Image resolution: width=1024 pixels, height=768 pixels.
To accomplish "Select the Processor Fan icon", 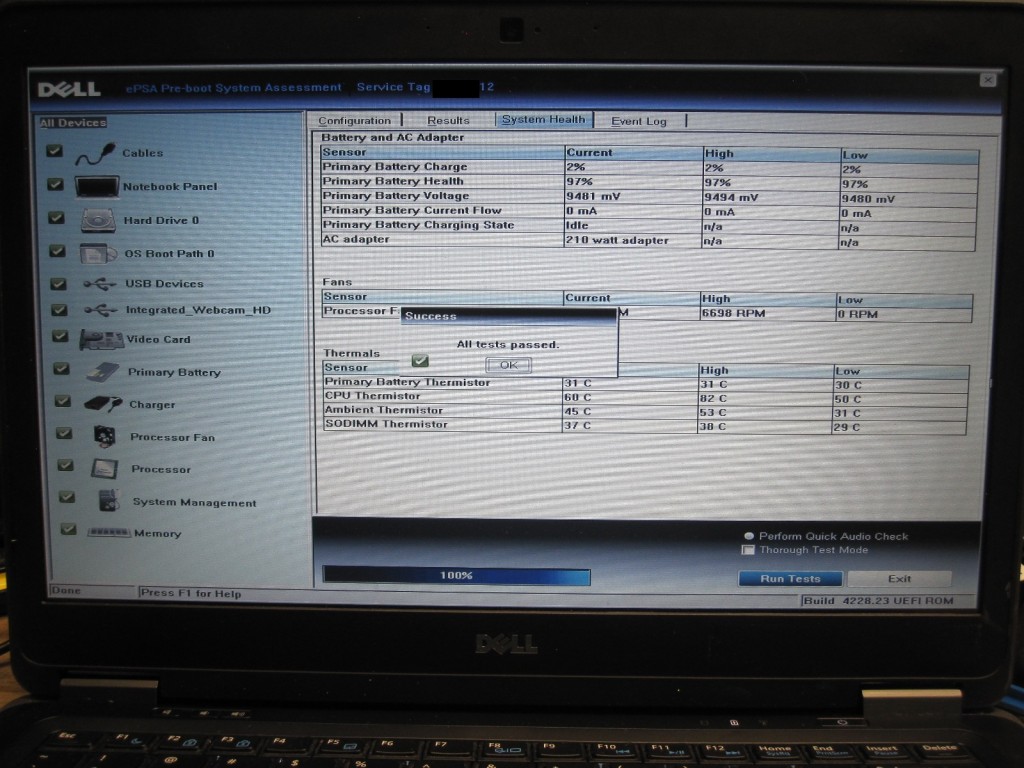I will [104, 436].
